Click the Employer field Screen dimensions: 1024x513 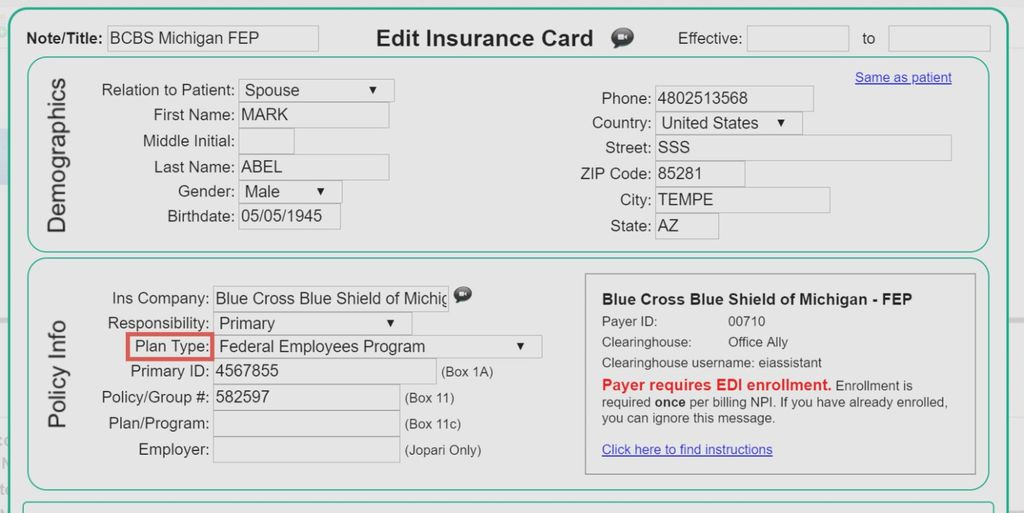(306, 450)
